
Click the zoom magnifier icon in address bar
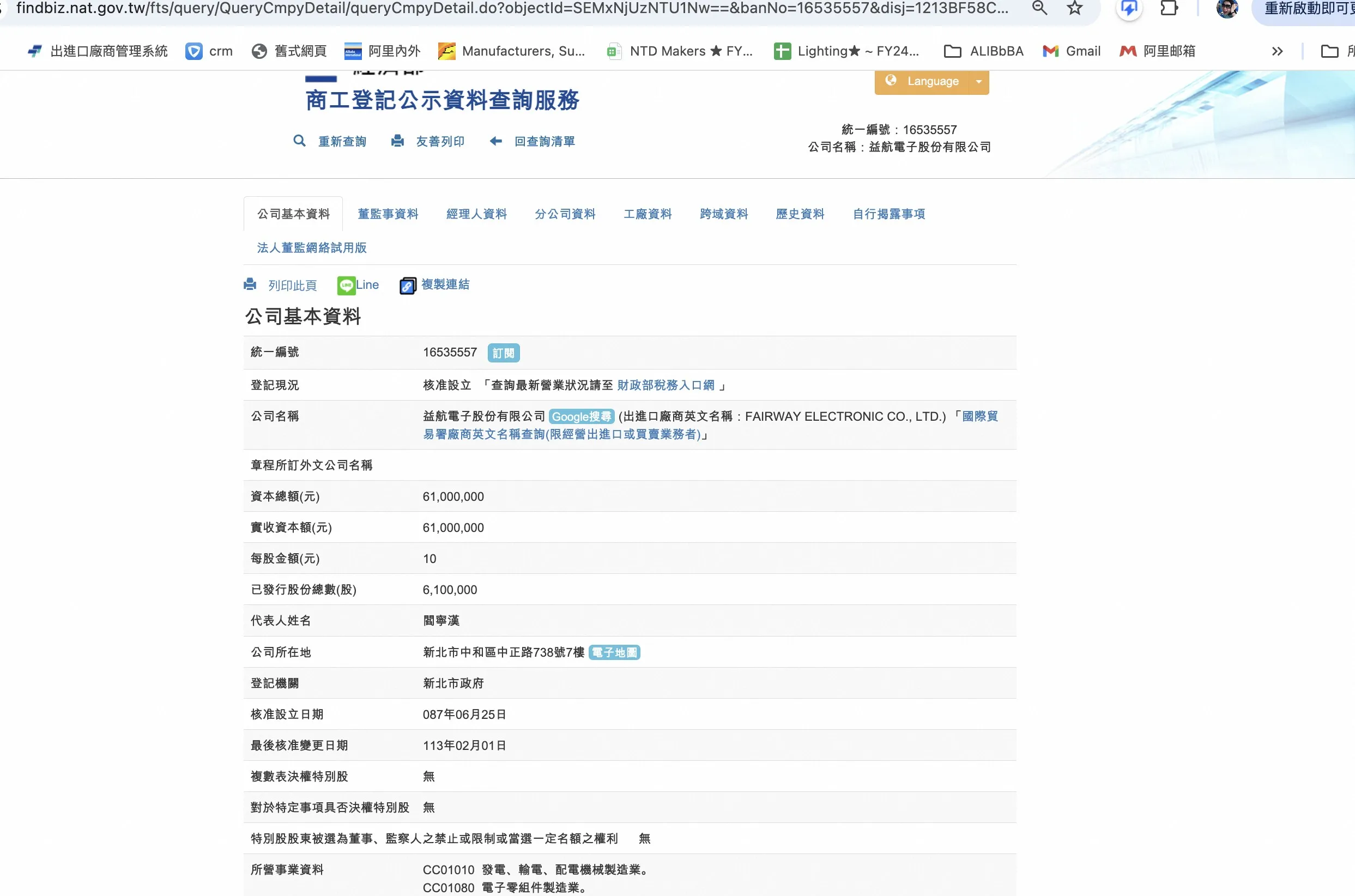coord(1039,8)
